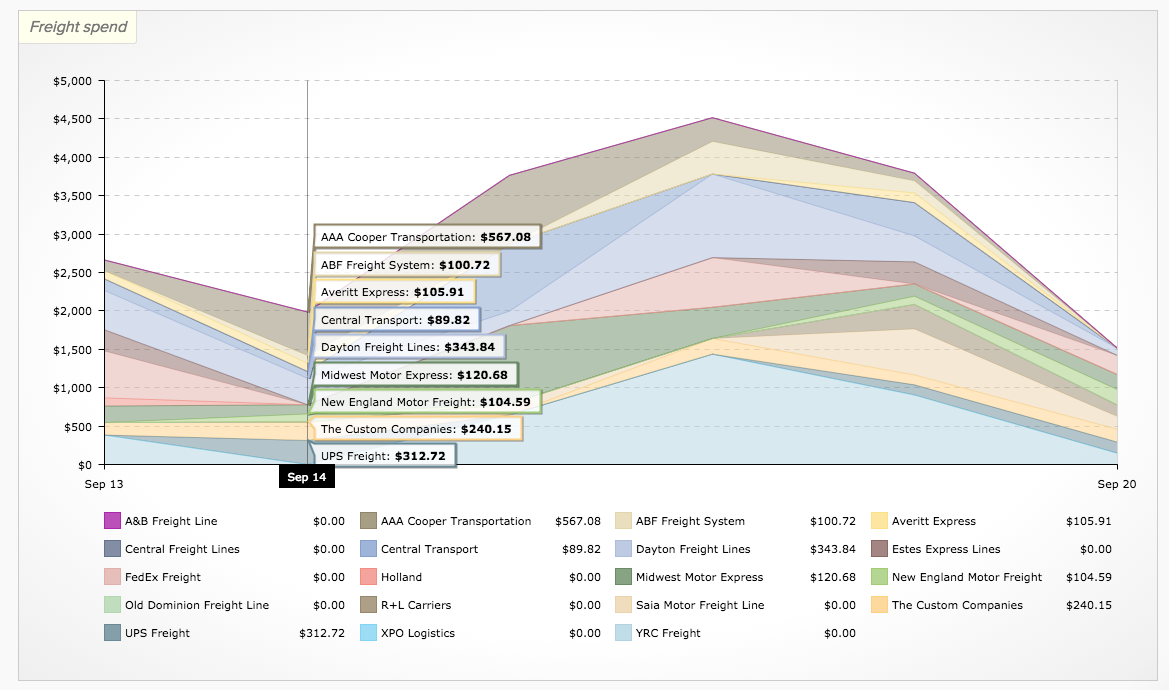Viewport: 1169px width, 690px height.
Task: Click the UPS Freight legend label
Action: click(157, 633)
